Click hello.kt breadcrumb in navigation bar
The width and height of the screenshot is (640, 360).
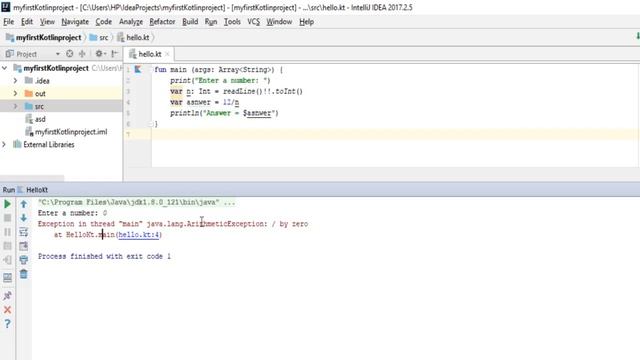(133, 38)
